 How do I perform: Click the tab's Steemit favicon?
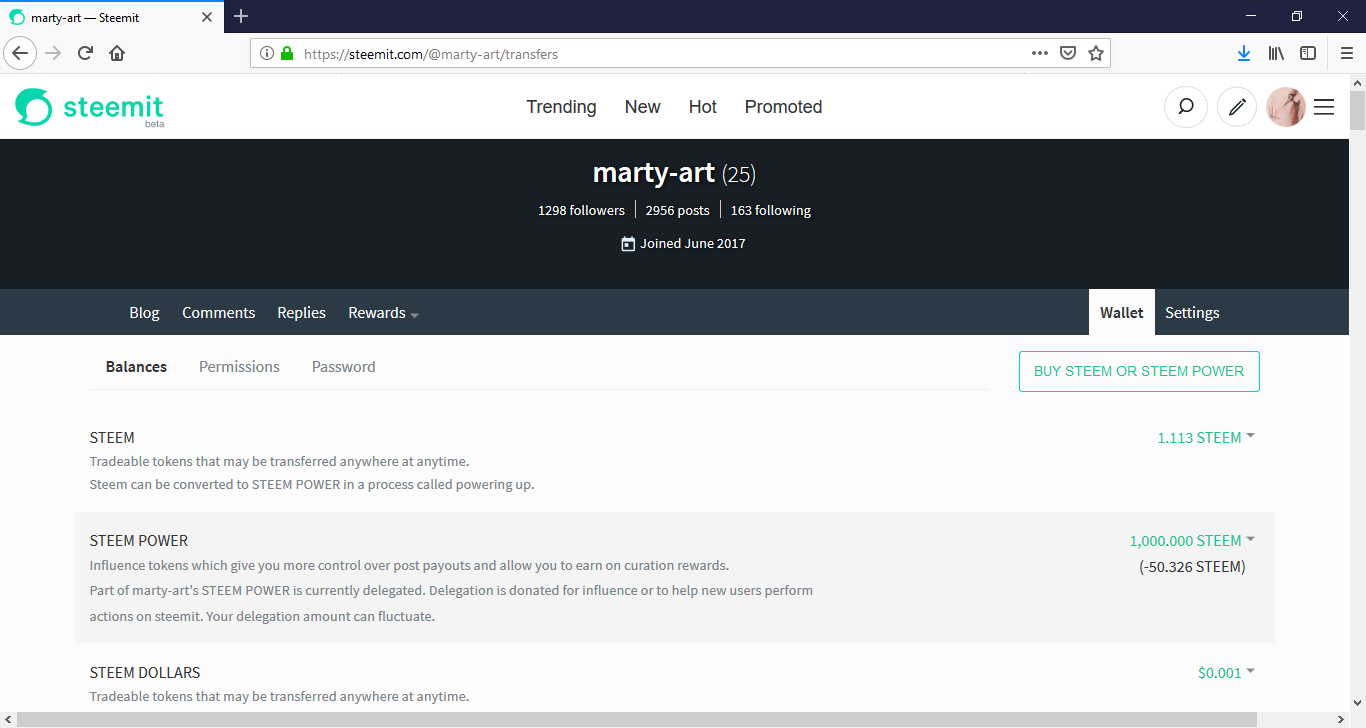point(17,17)
